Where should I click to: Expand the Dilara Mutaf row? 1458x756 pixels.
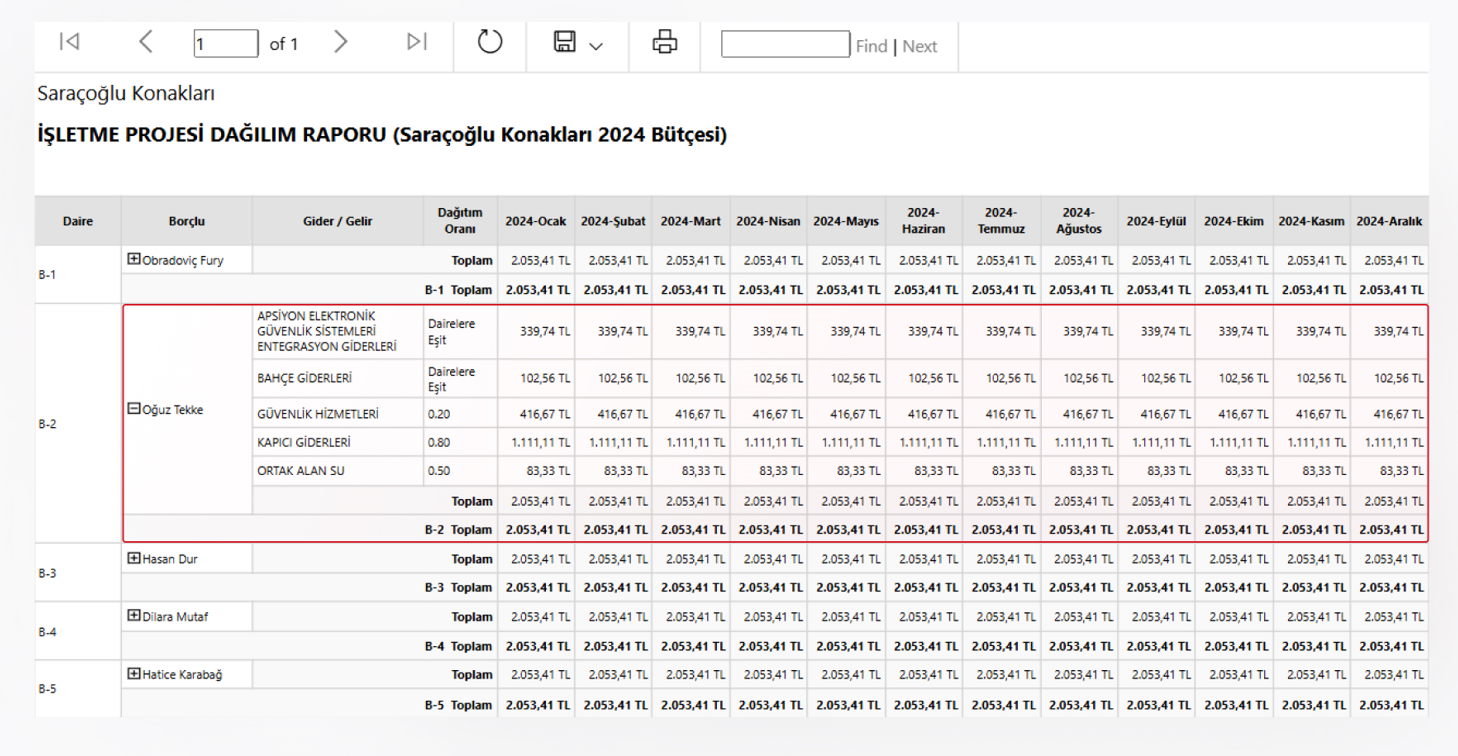[134, 616]
